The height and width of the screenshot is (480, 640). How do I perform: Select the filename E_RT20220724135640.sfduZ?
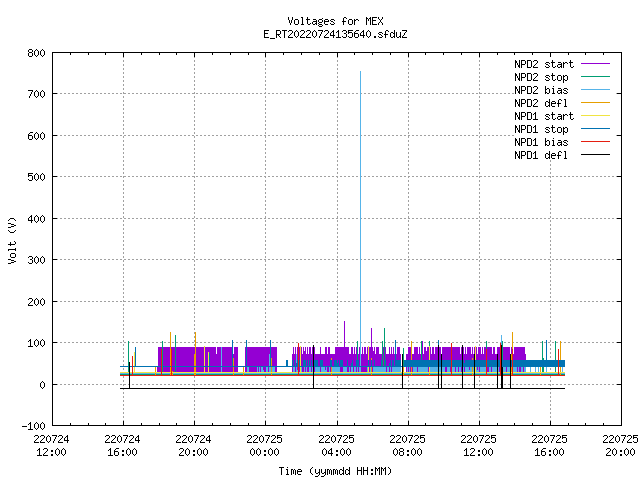pyautogui.click(x=335, y=34)
